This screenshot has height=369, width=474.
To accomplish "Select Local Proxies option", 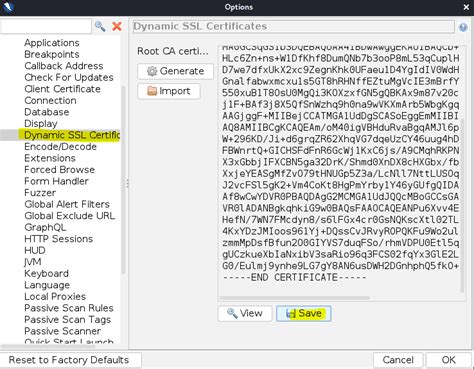I will tap(55, 297).
